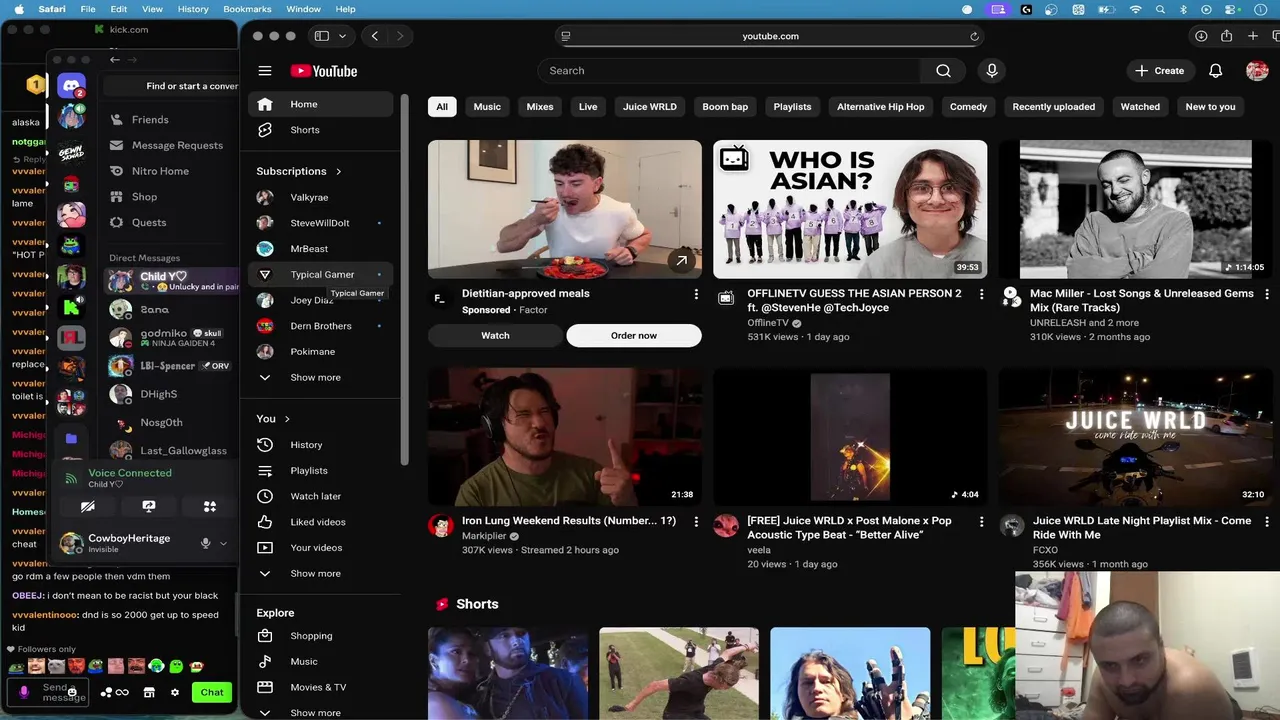The image size is (1280, 720).
Task: Open the Dern Brothers subscription
Action: pyautogui.click(x=320, y=326)
